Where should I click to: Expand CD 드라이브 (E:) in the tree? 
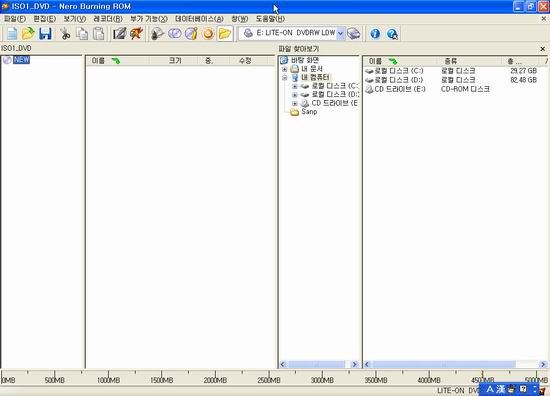pos(295,103)
